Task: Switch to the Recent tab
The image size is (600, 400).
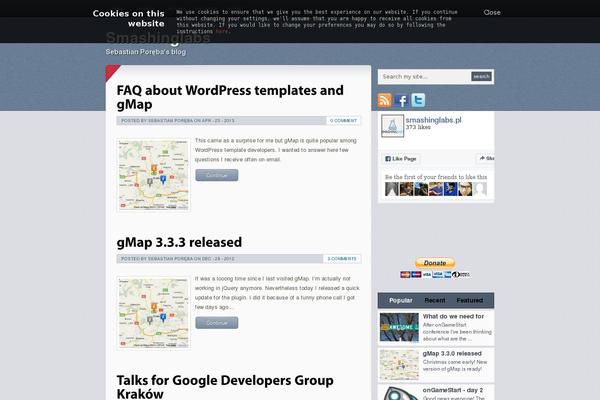Action: pos(435,300)
